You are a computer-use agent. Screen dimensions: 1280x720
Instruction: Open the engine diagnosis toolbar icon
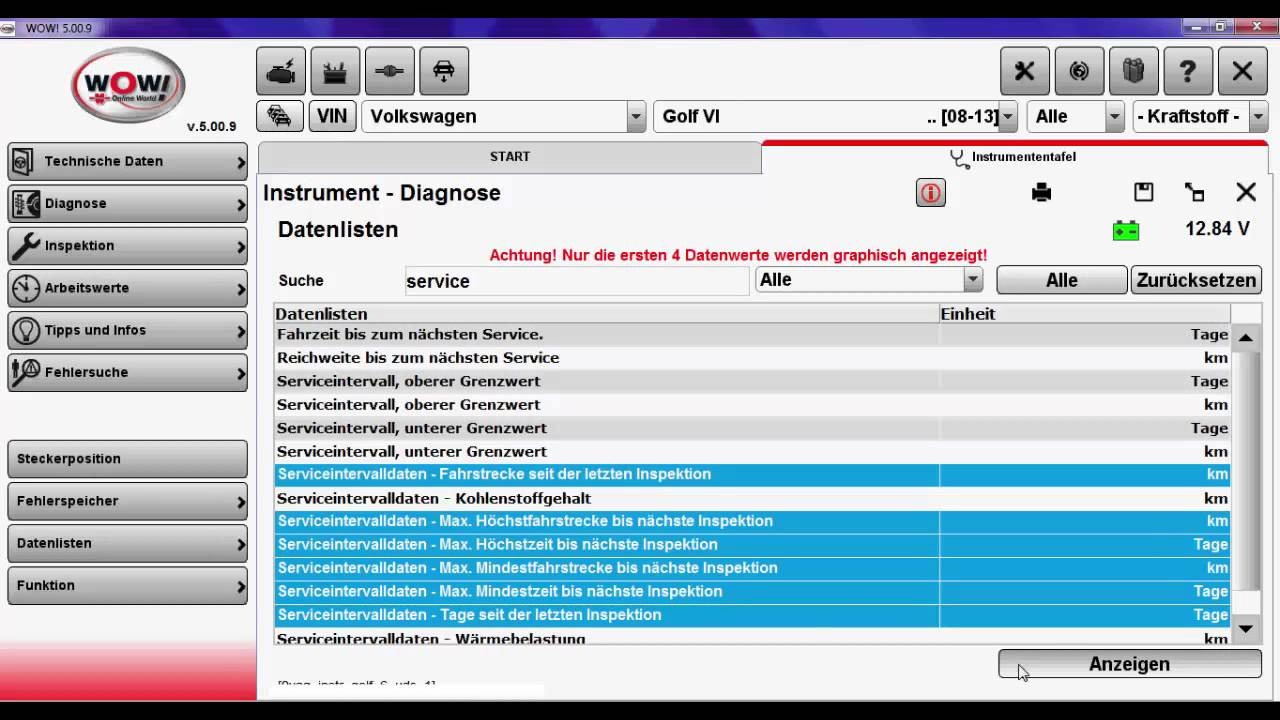click(281, 71)
